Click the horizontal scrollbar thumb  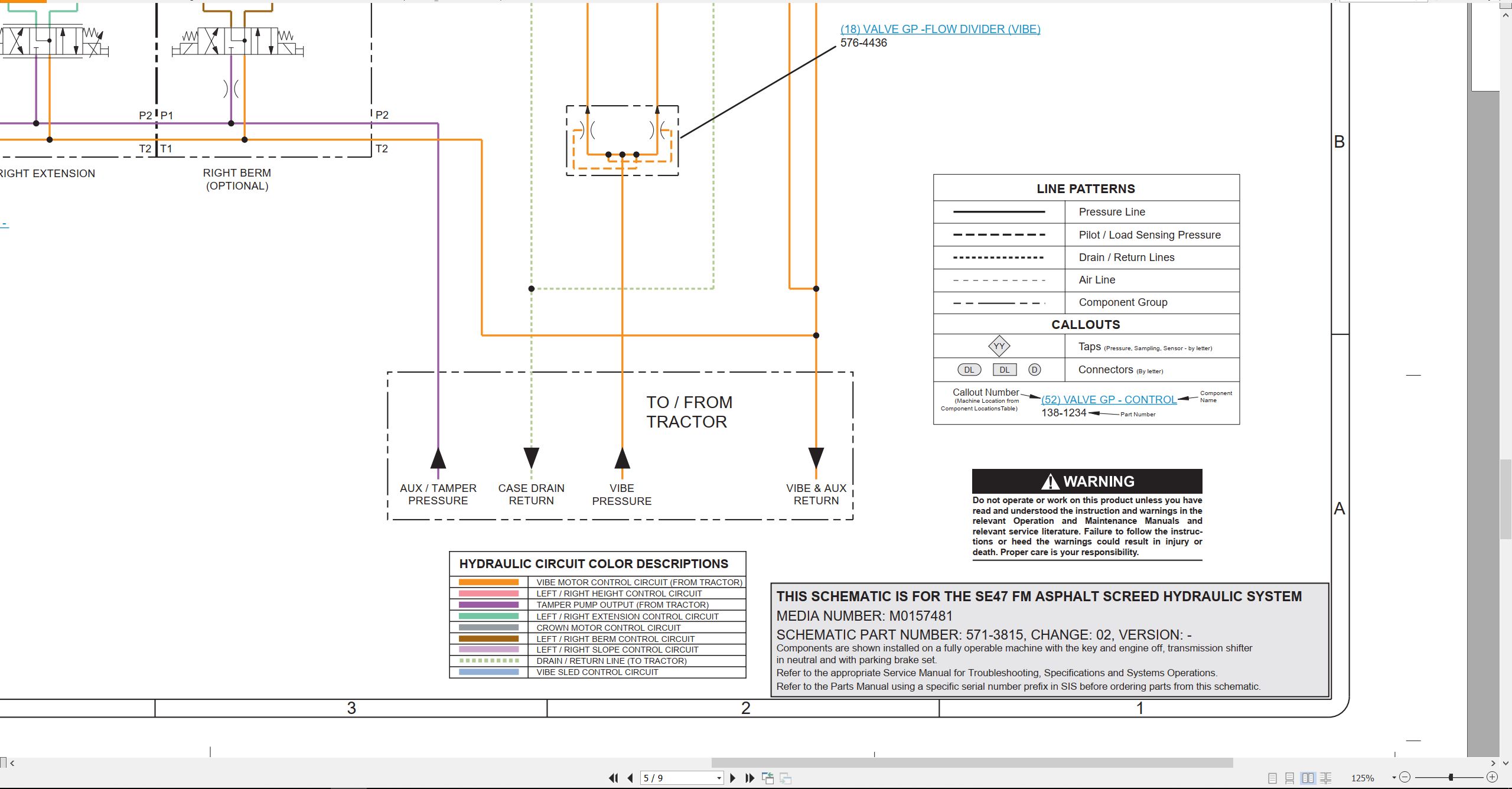(972, 763)
